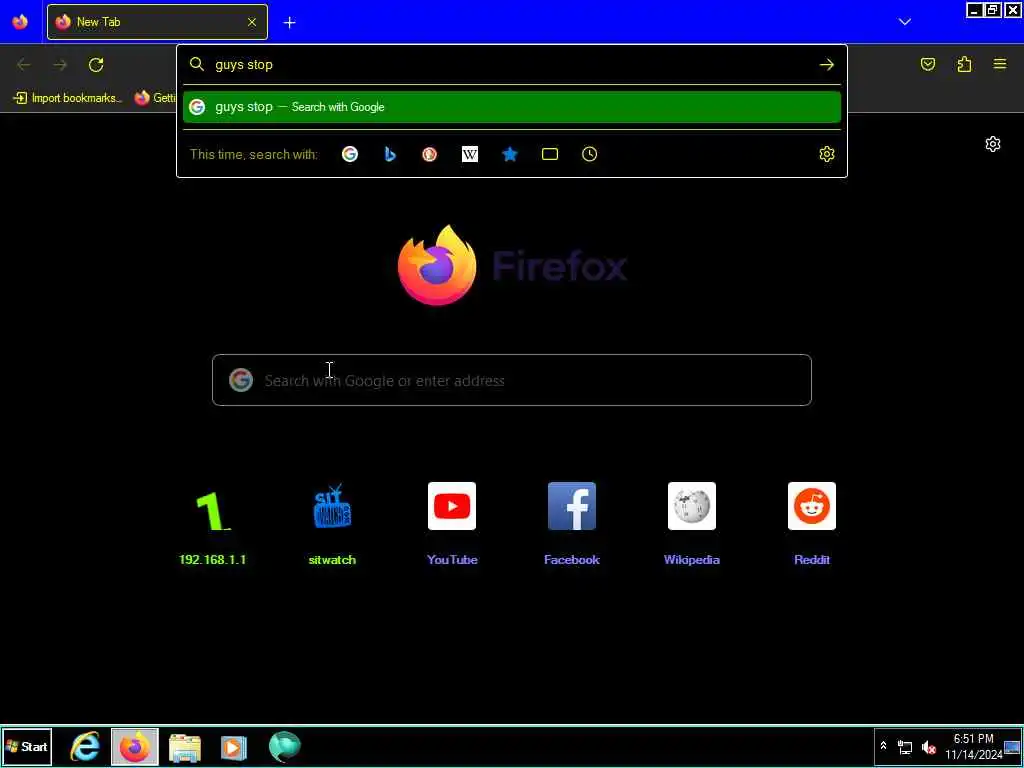The image size is (1024, 768).
Task: Go back one page
Action: coord(24,65)
